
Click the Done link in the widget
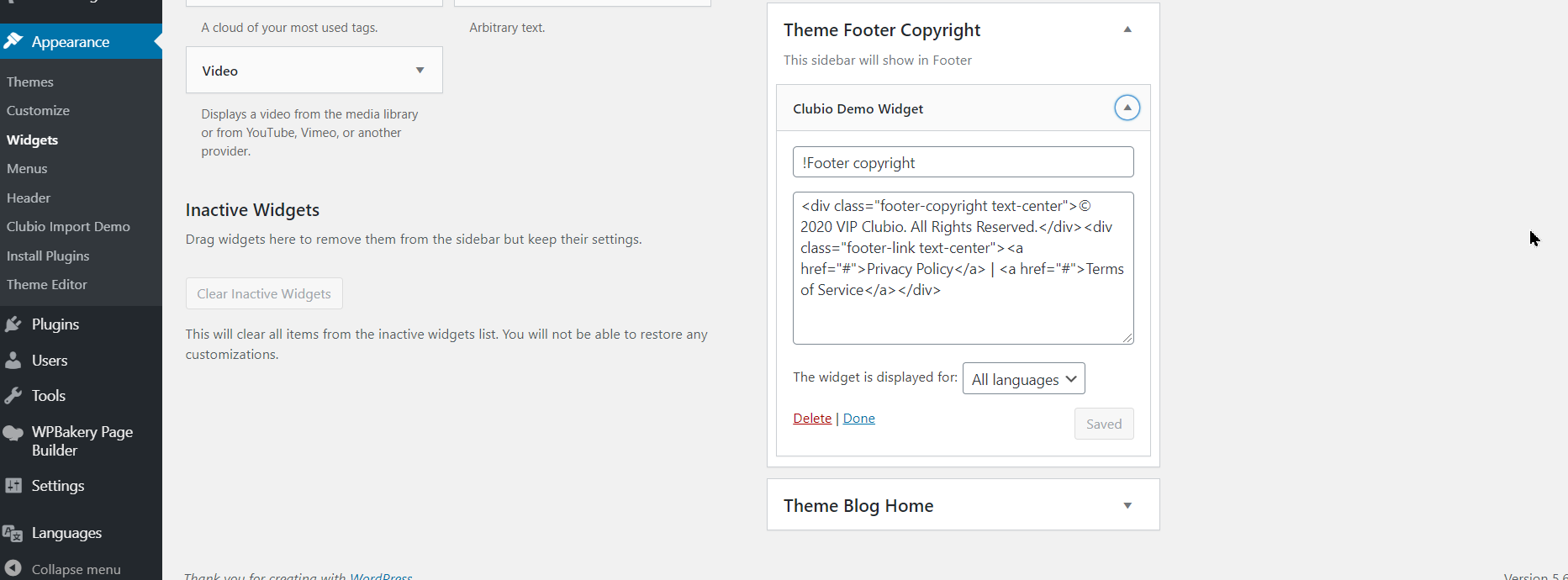point(858,419)
